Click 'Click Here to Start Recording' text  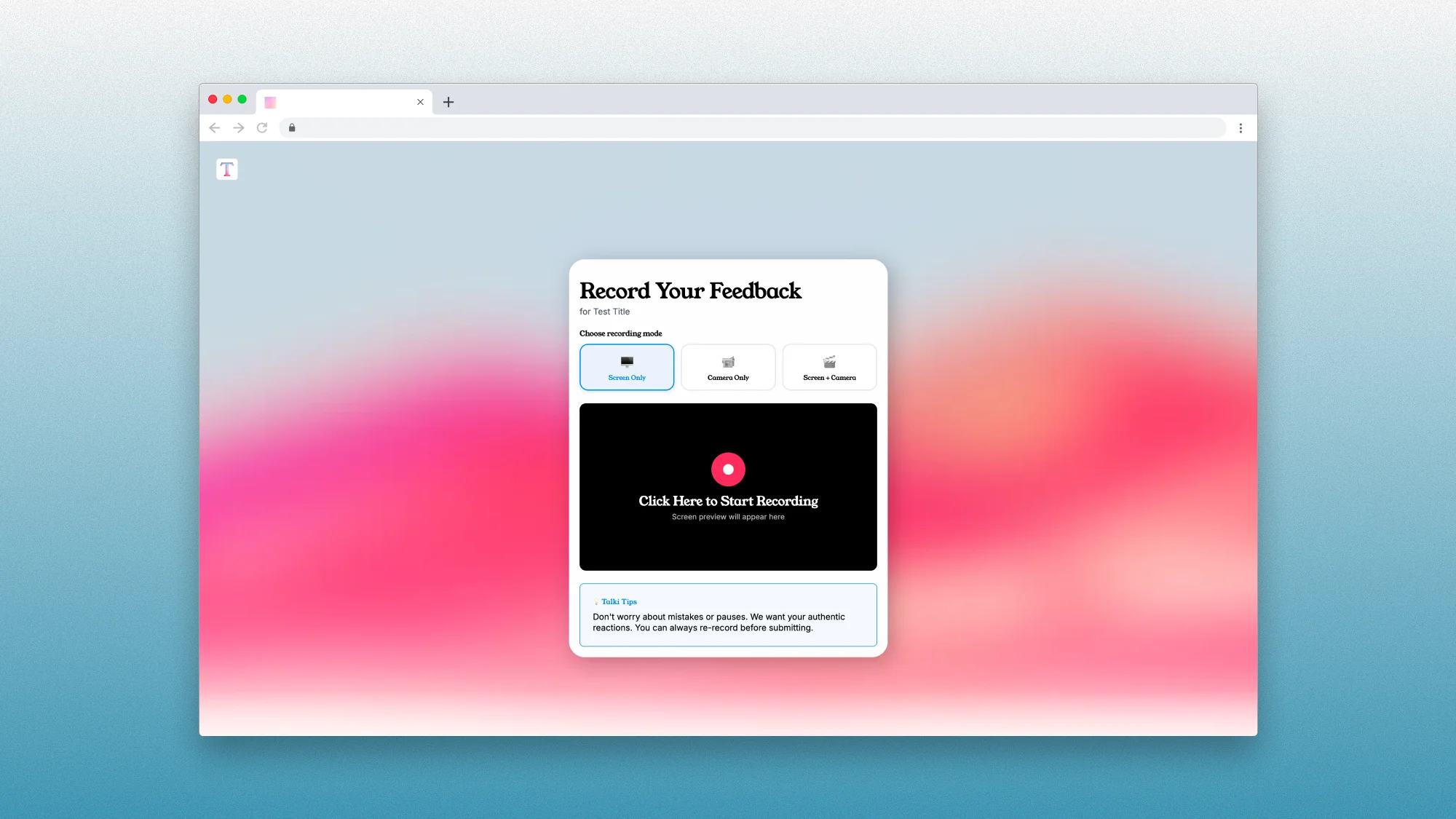(x=728, y=501)
